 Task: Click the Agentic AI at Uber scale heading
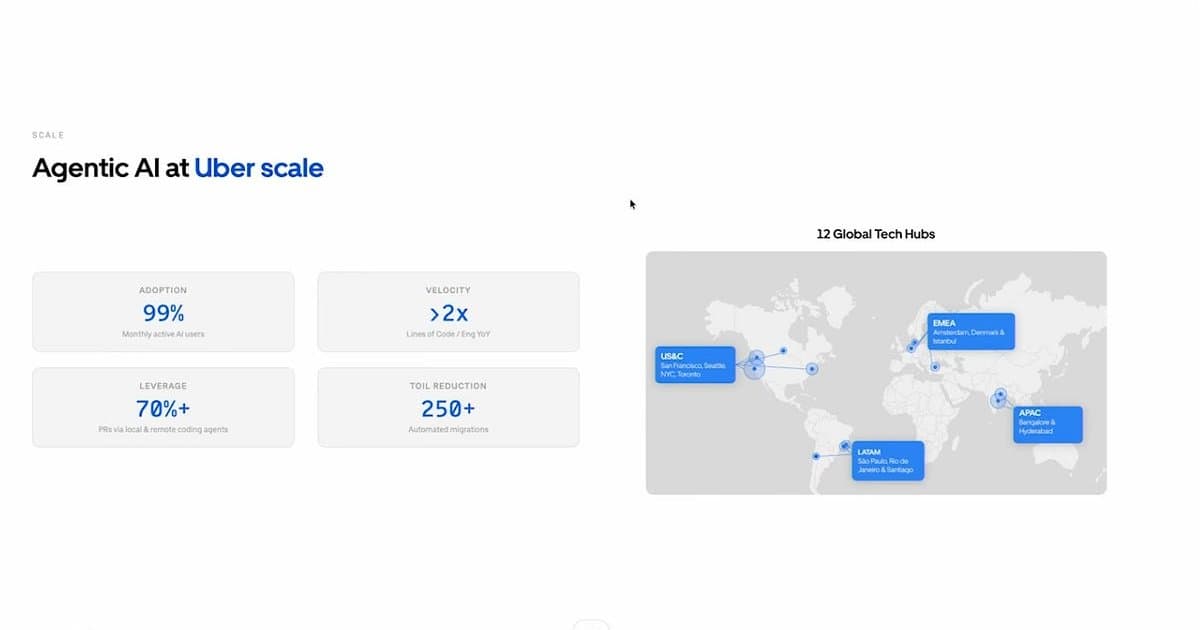pos(178,168)
